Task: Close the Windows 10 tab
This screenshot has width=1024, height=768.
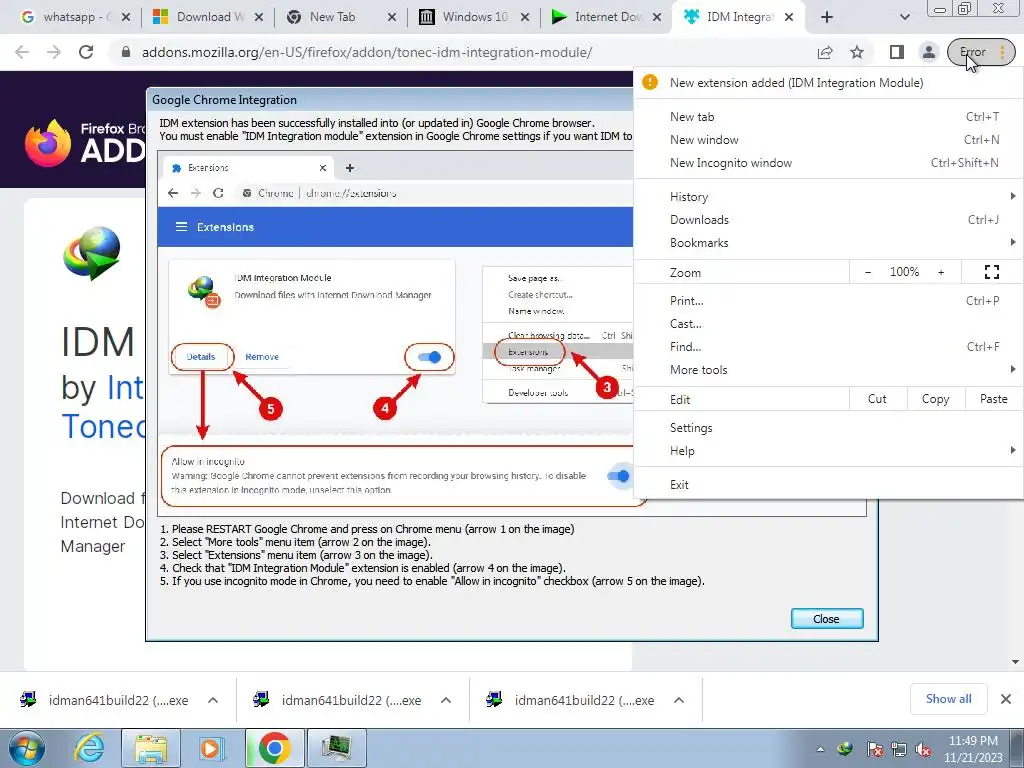Action: coord(525,18)
